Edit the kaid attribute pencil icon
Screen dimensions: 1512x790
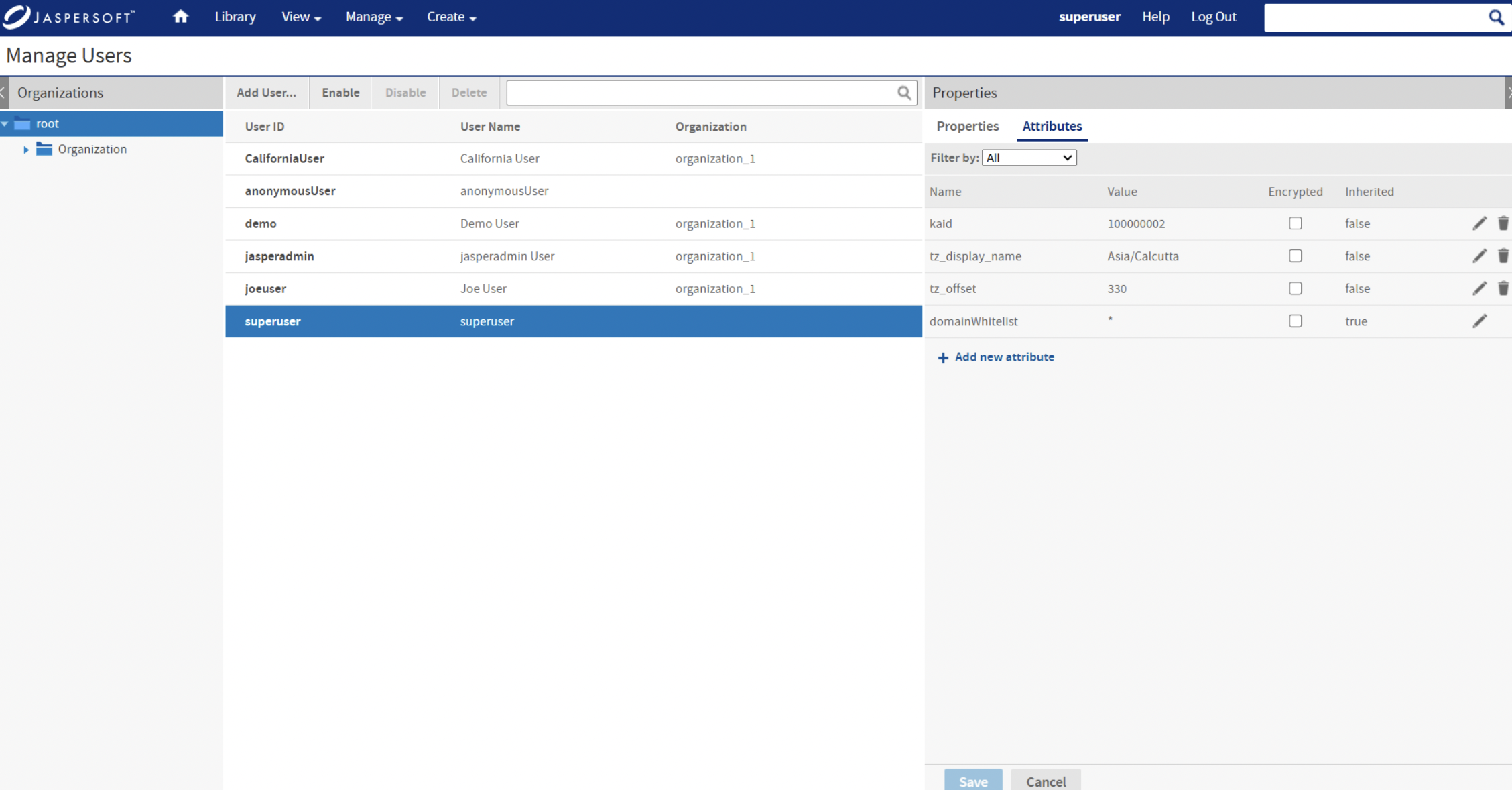click(1479, 223)
